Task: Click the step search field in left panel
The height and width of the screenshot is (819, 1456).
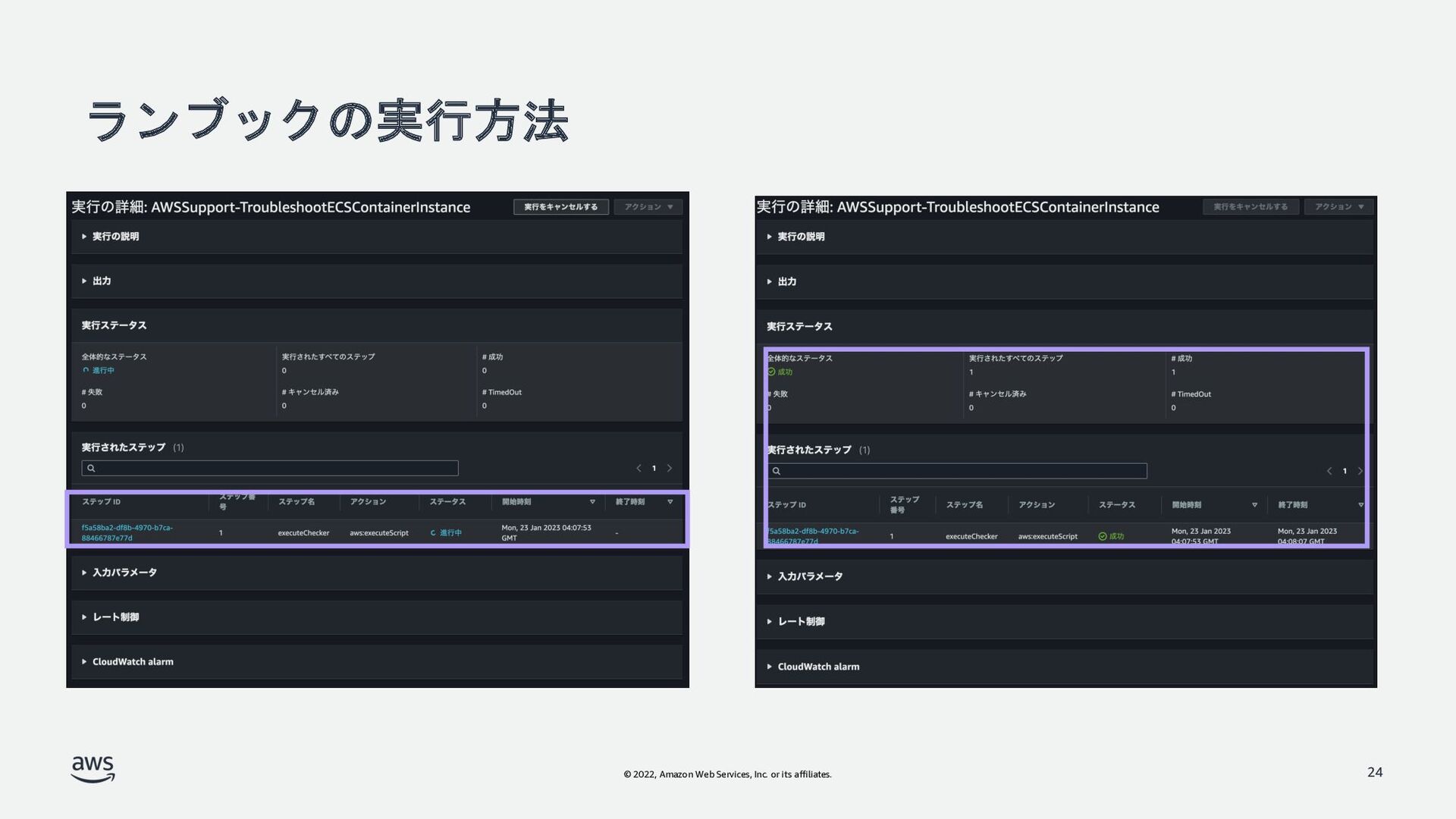Action: click(x=270, y=469)
